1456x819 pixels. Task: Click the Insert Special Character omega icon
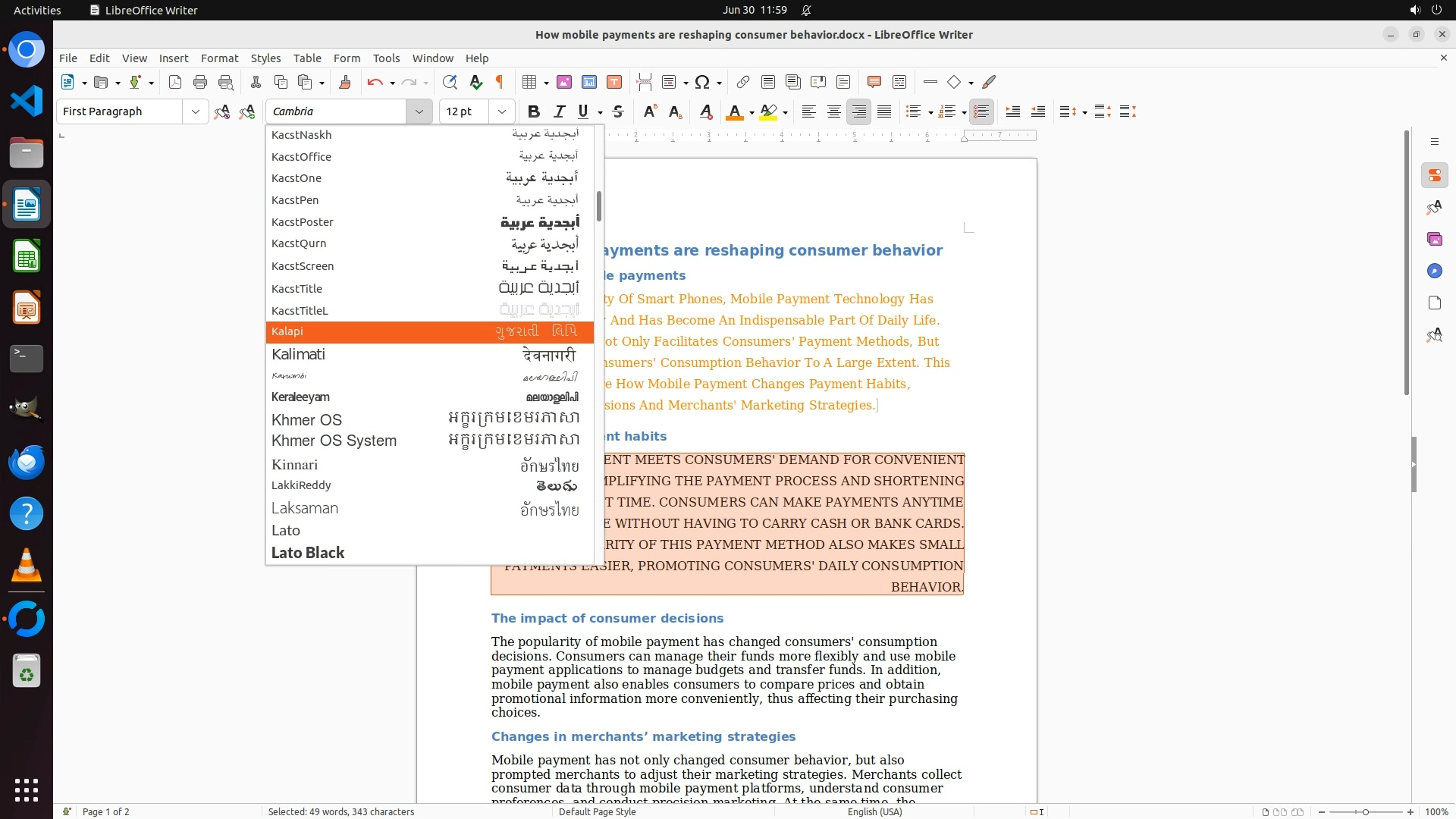pos(702,82)
